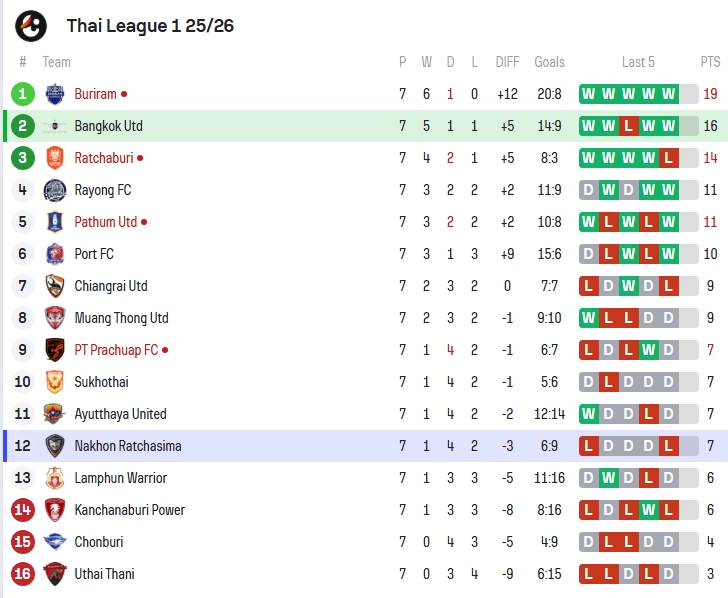Viewport: 728px width, 598px height.
Task: Click the Chiangrai Utd club crest
Action: 54,286
